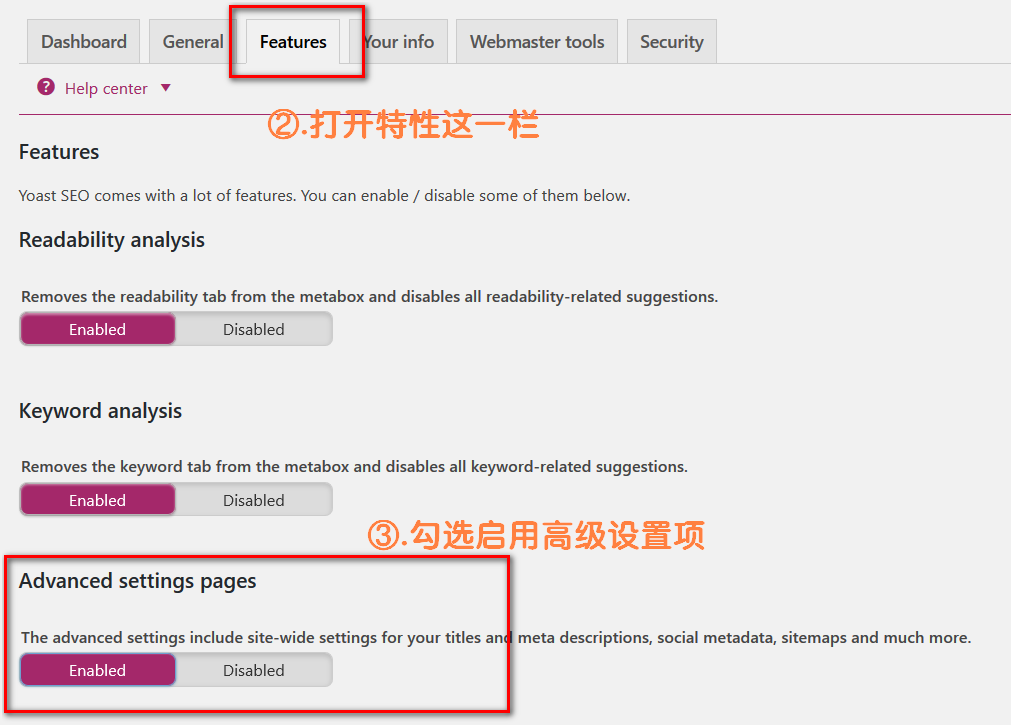Click the Advanced settings pages heading
The height and width of the screenshot is (725, 1011).
click(x=137, y=582)
